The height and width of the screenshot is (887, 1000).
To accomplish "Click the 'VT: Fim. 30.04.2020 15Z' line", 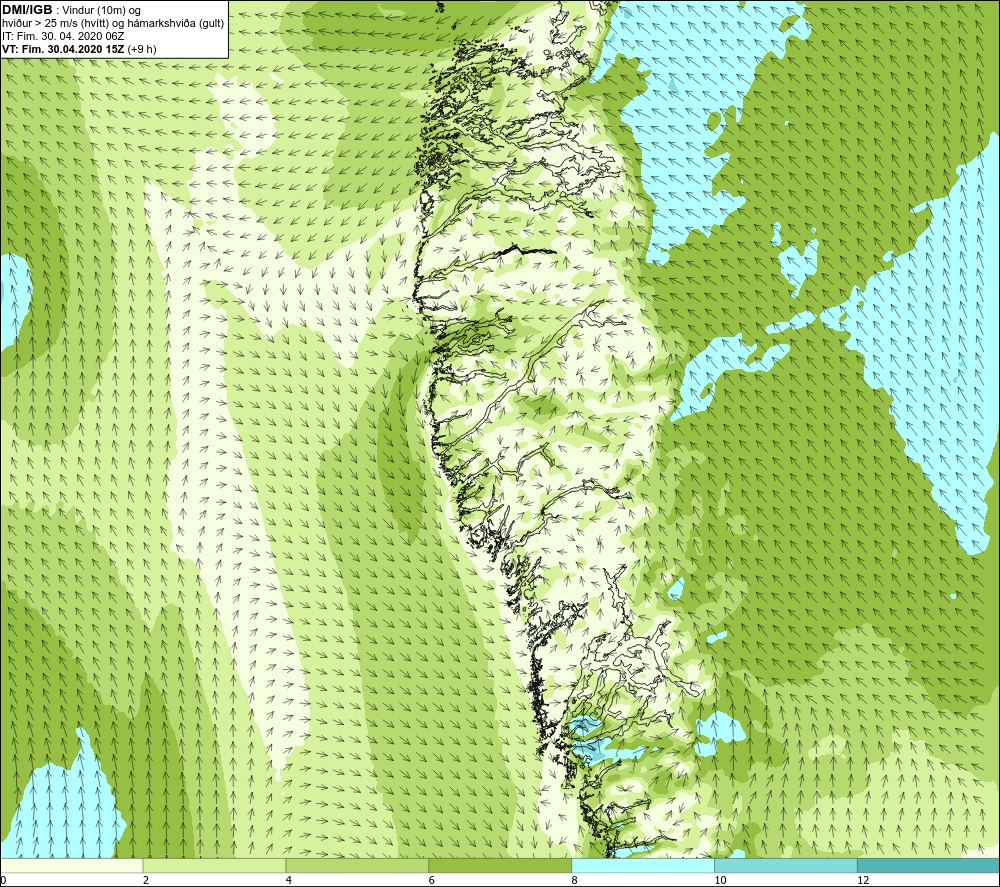I will coord(79,49).
